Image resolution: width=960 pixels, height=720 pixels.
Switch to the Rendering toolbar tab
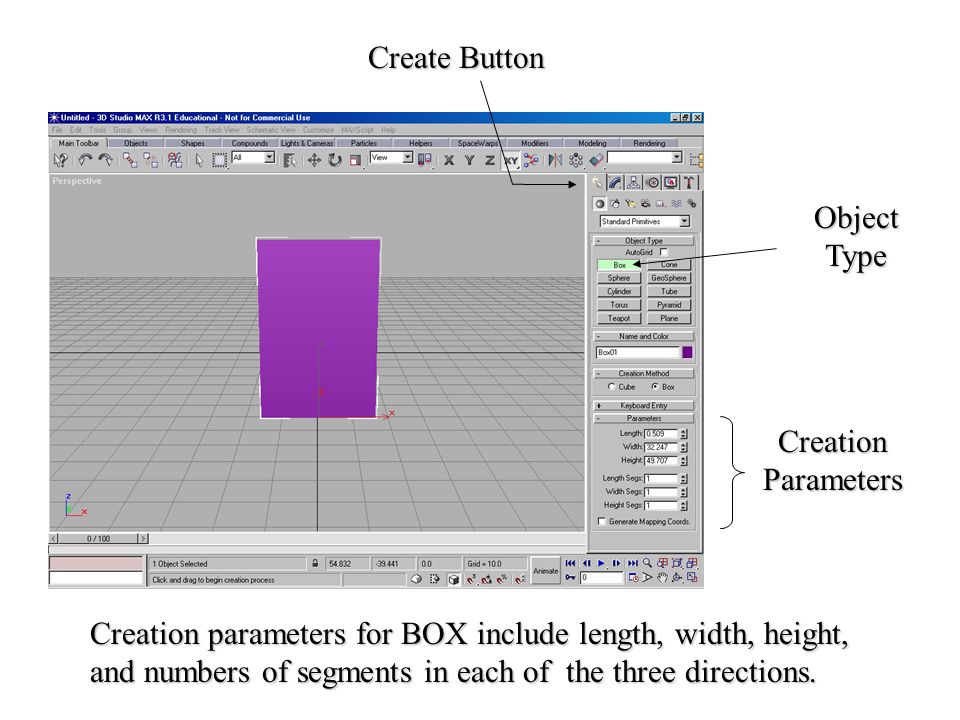coord(649,143)
